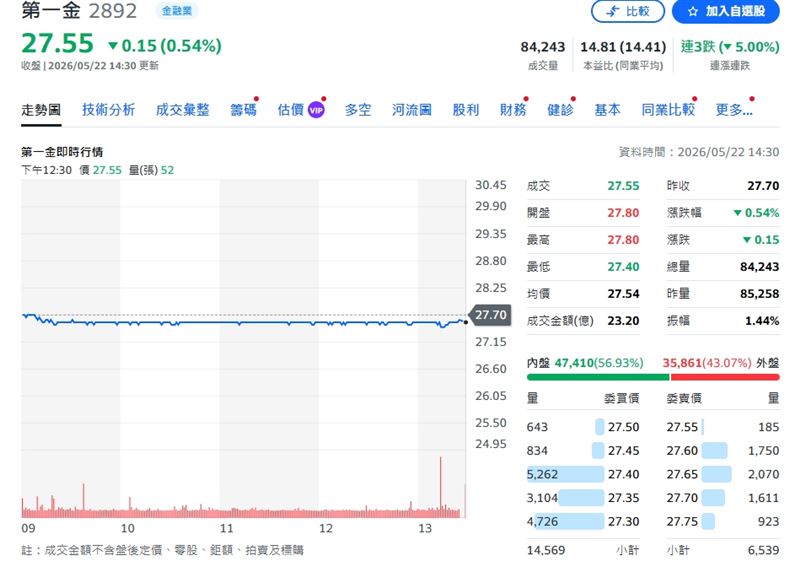
Task: Click the ask volume 1,611 at 27.70
Action: click(763, 498)
